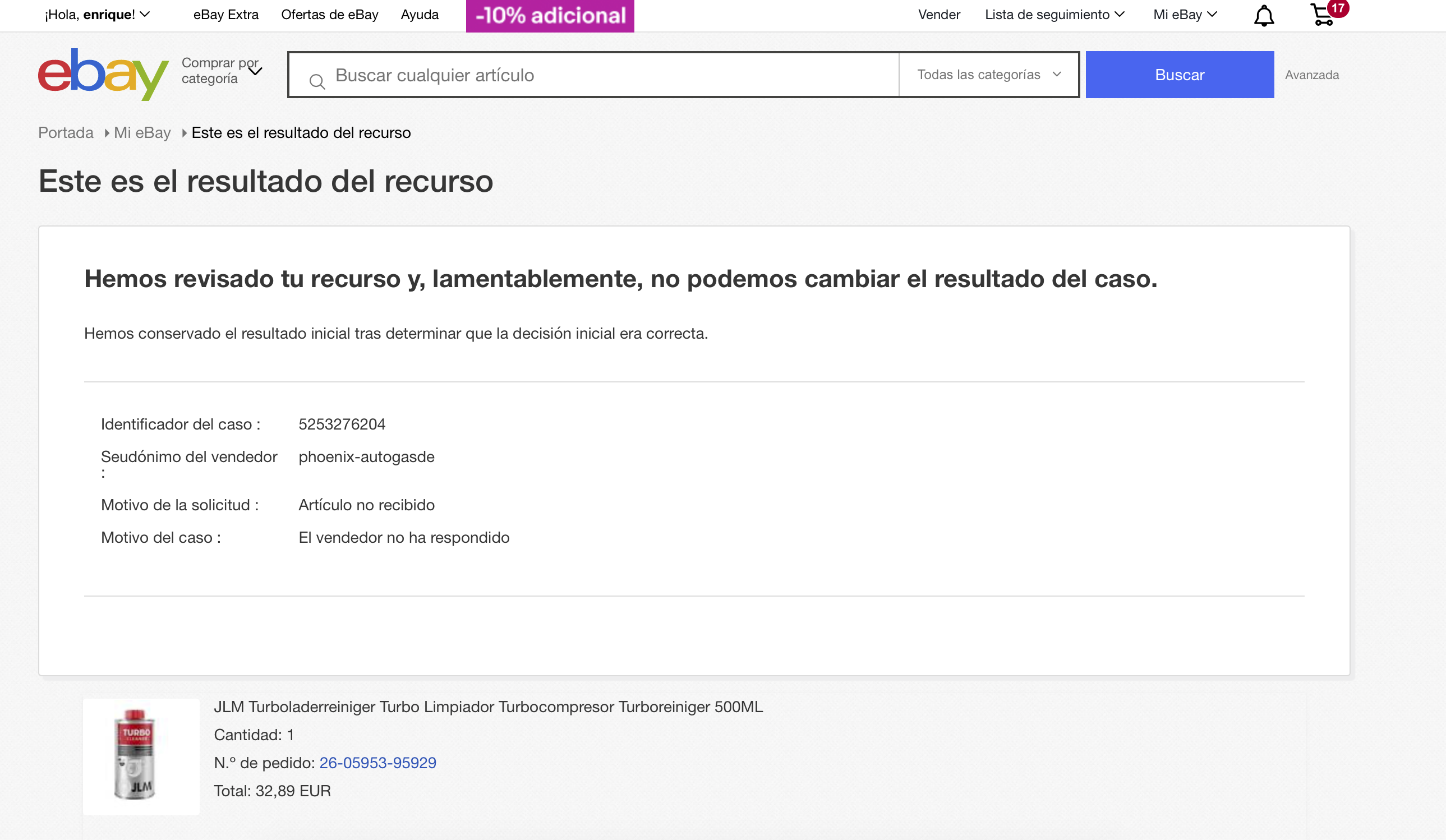Open Todas las categorías dropdown

[x=988, y=75]
